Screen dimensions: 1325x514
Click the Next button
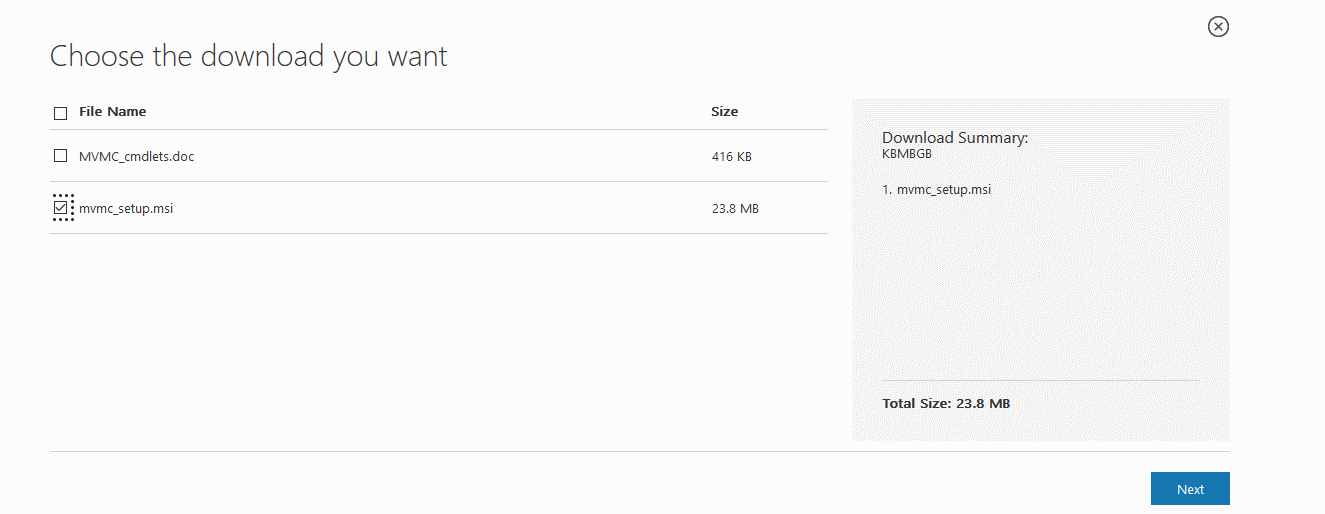[x=1190, y=489]
